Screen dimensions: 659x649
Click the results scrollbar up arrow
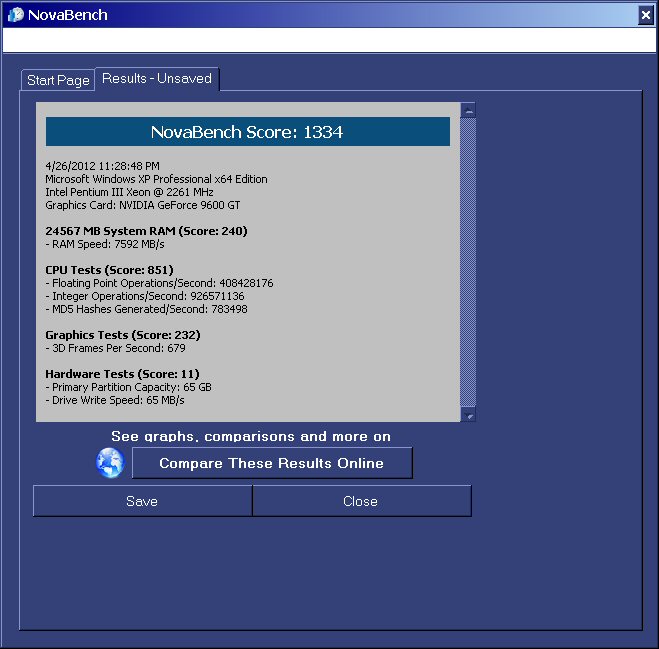pos(468,110)
